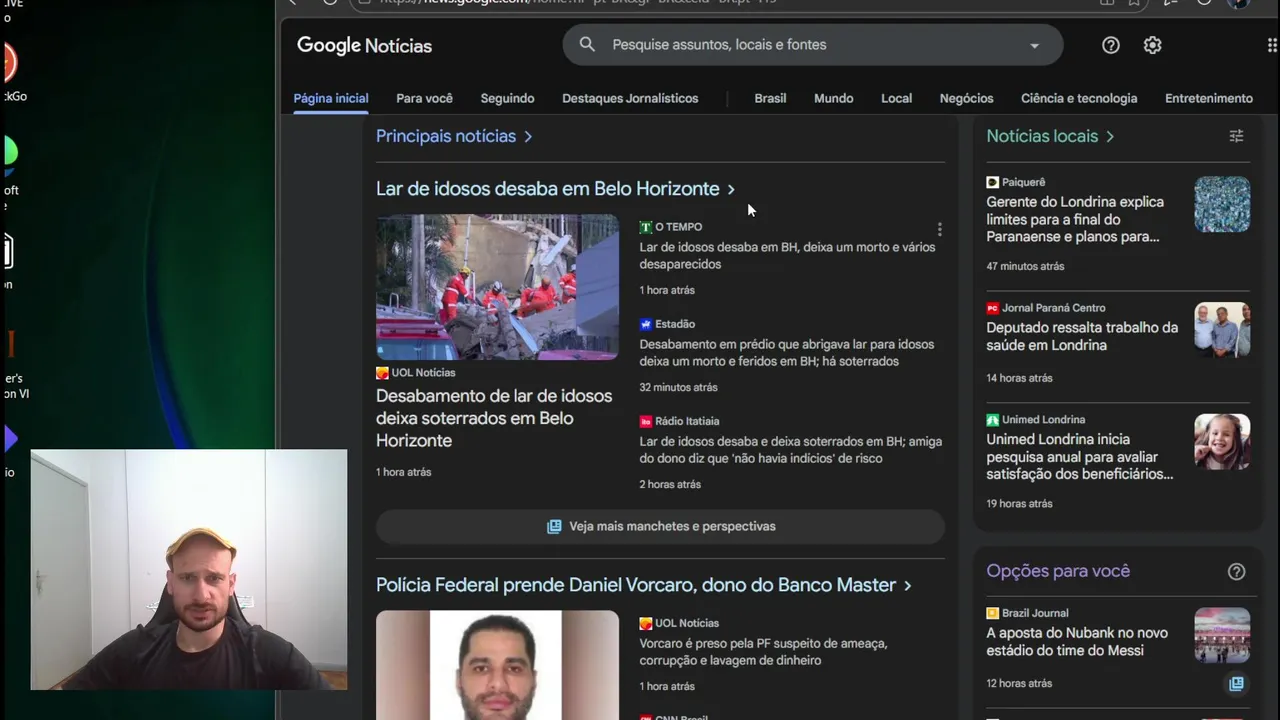Open Google Notícias help icon
Viewport: 1280px width, 720px height.
[x=1110, y=45]
